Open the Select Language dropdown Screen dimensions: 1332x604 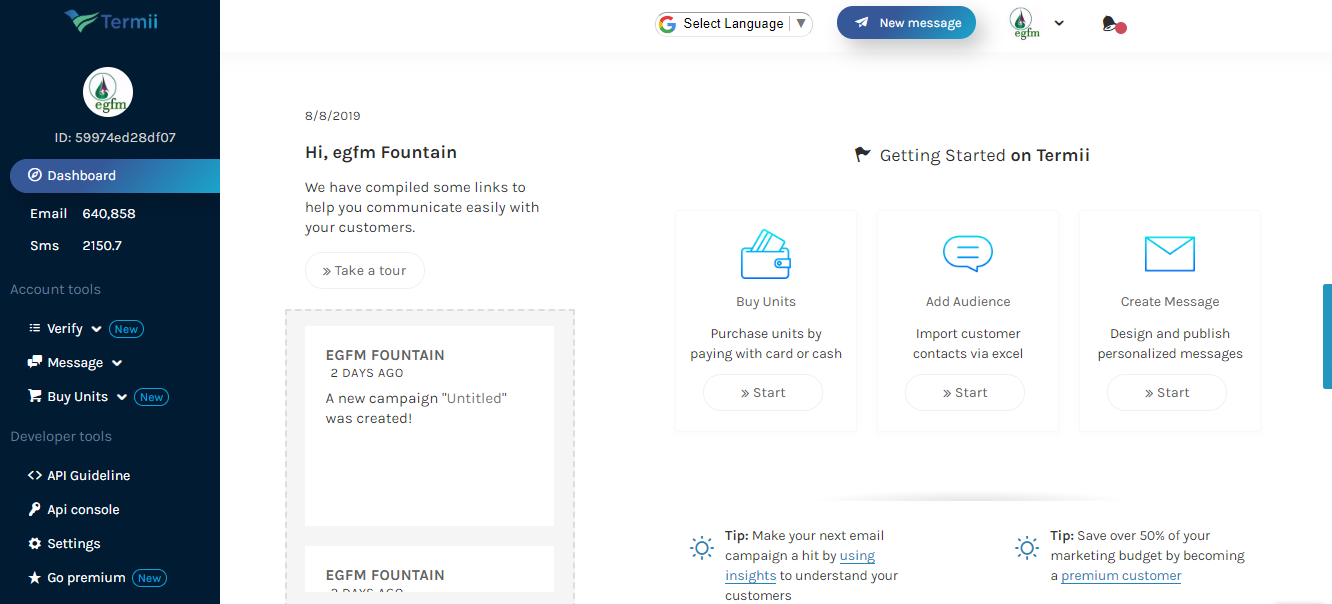coord(734,24)
